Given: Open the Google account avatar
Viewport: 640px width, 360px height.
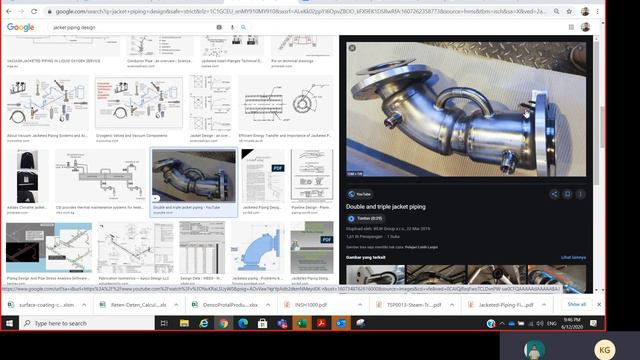Looking at the screenshot, I should click(x=585, y=27).
